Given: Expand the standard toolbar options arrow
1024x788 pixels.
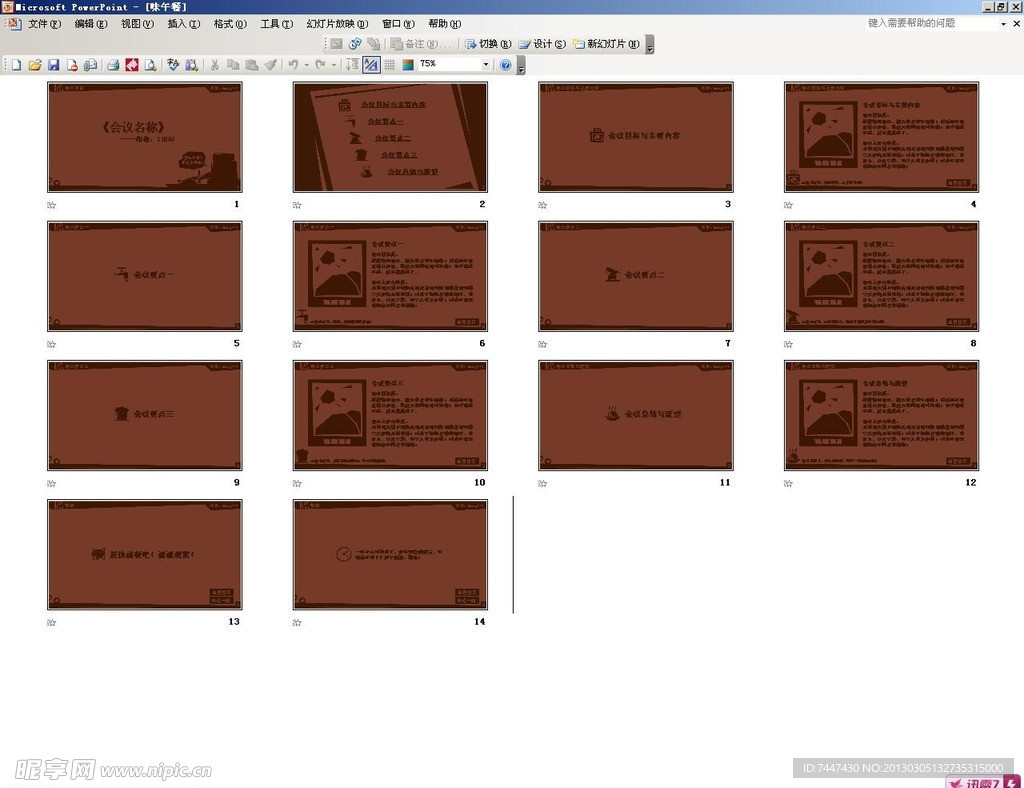Looking at the screenshot, I should 520,66.
